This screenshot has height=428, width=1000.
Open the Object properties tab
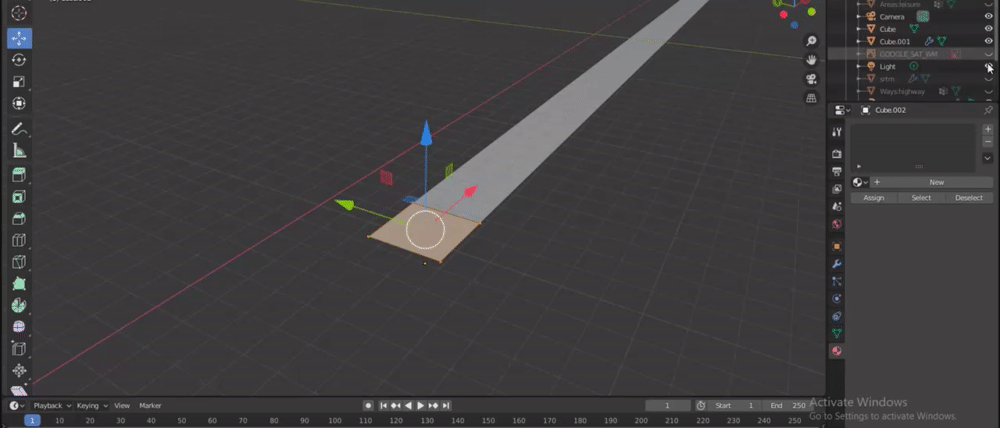[x=837, y=246]
